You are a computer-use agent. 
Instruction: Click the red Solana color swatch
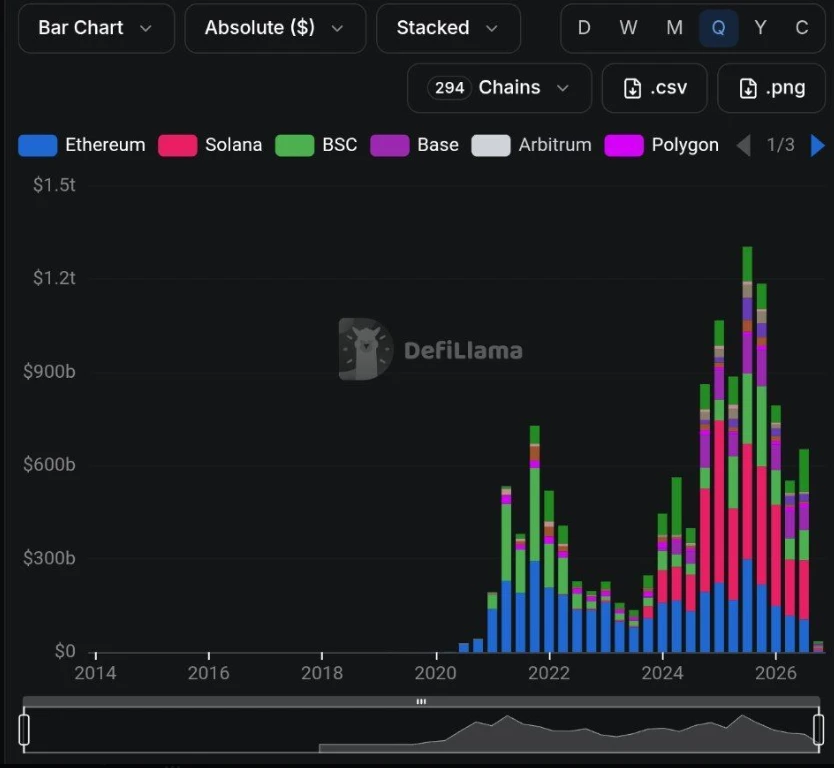point(178,146)
